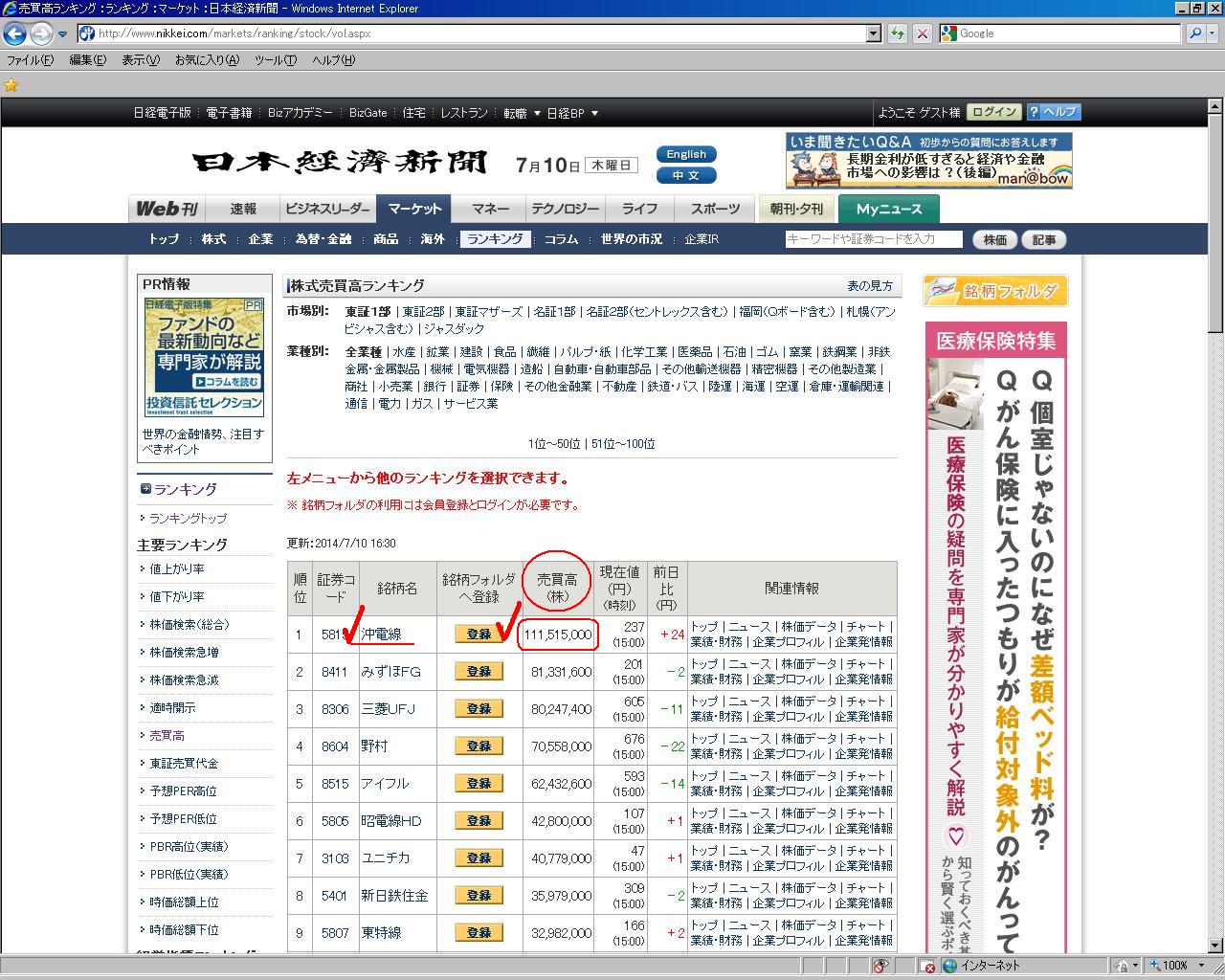Click the ログイン button in header
The height and width of the screenshot is (980, 1225).
point(993,112)
